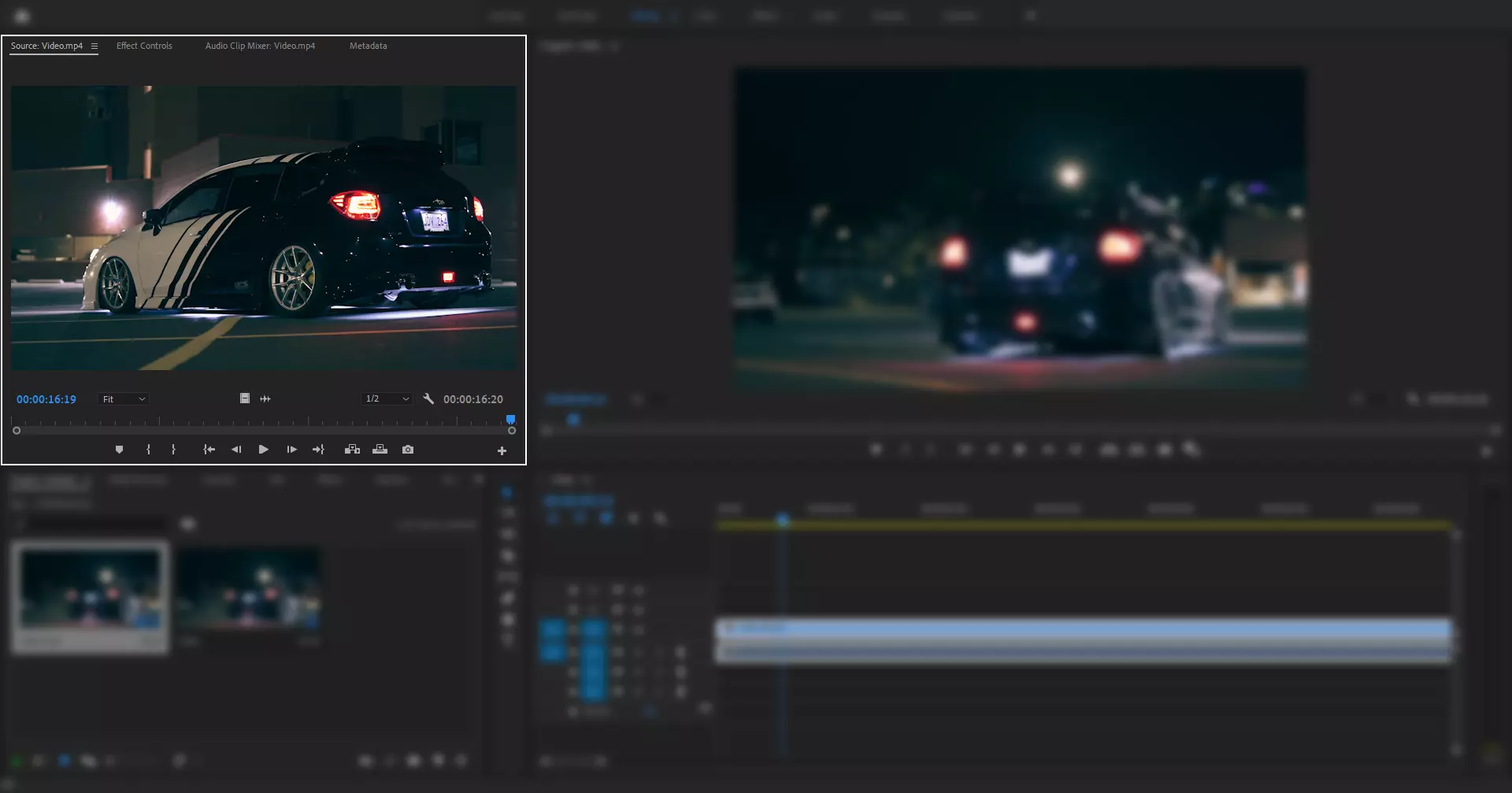Click the Drag Audio Only waveform icon
Image resolution: width=1512 pixels, height=793 pixels.
pos(265,398)
